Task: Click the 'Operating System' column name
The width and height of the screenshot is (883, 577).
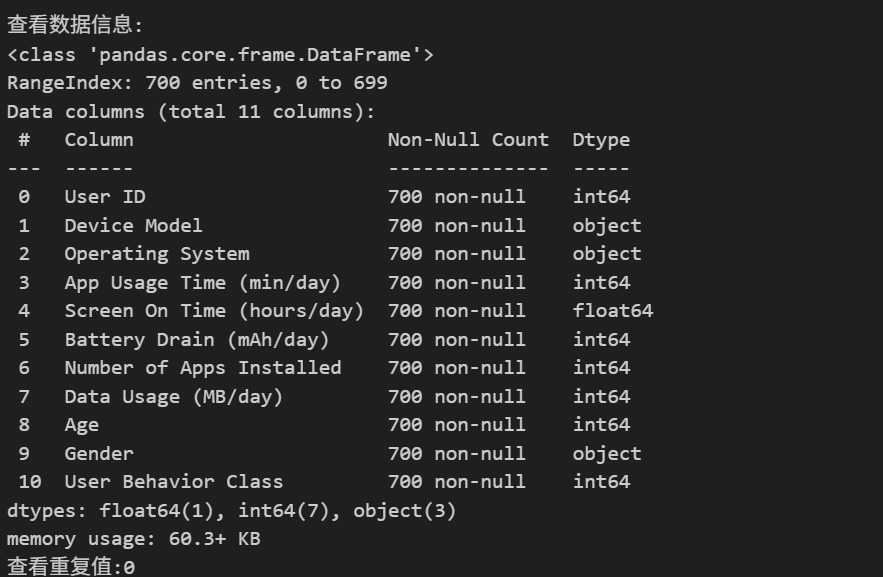Action: tap(157, 254)
